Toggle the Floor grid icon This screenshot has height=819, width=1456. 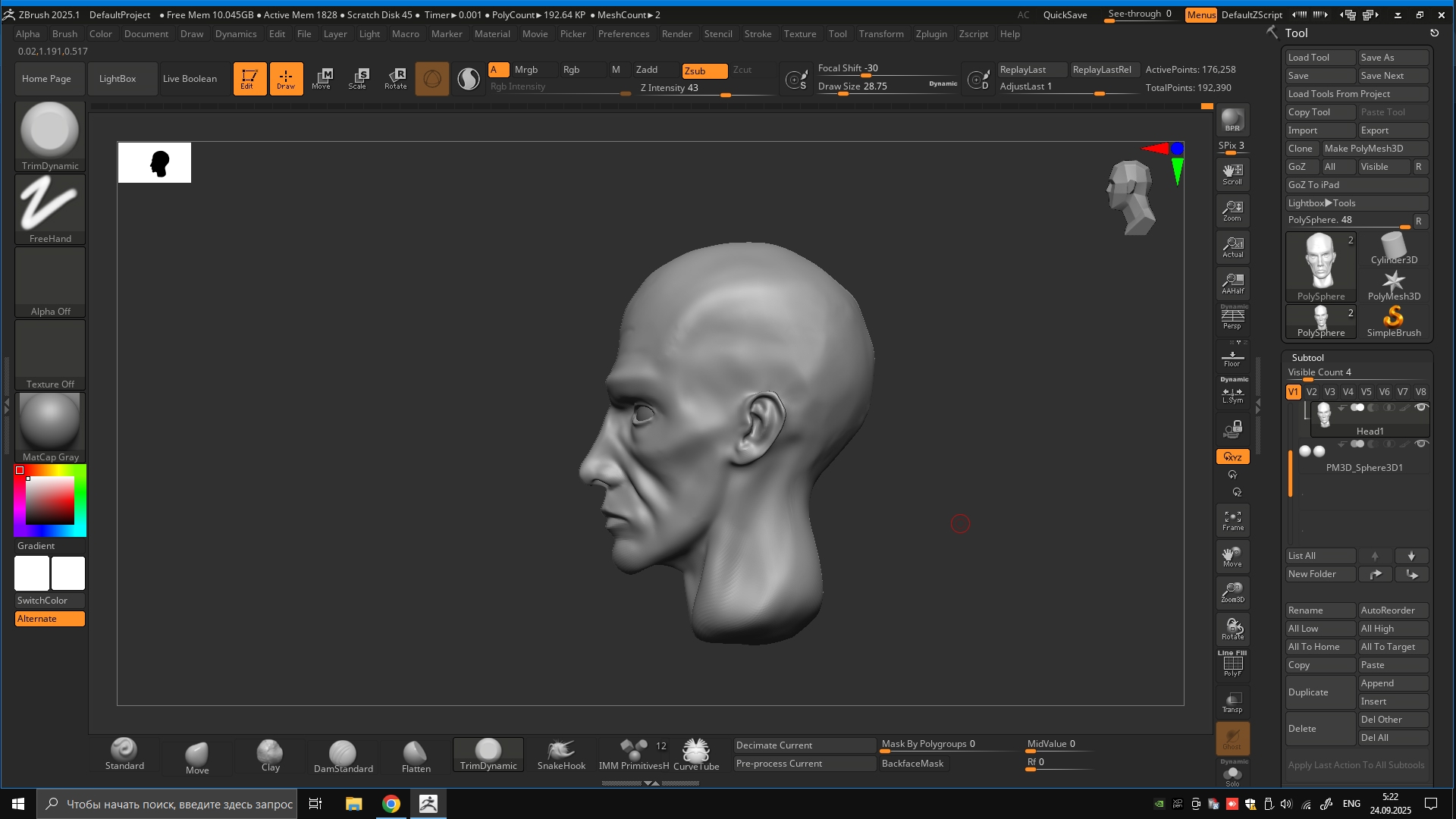click(1232, 357)
